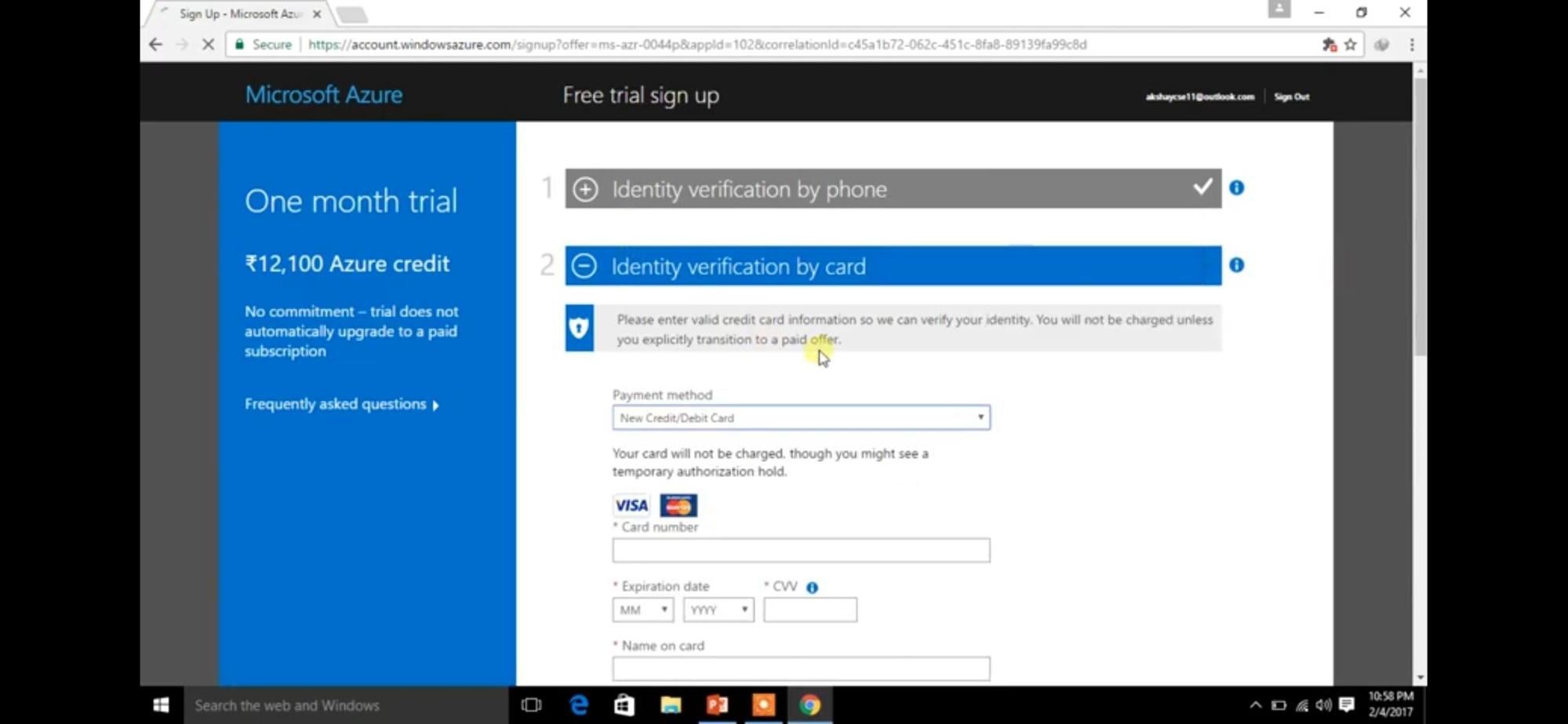Open the YYYY expiration year dropdown
This screenshot has height=724, width=1568.
[x=719, y=609]
